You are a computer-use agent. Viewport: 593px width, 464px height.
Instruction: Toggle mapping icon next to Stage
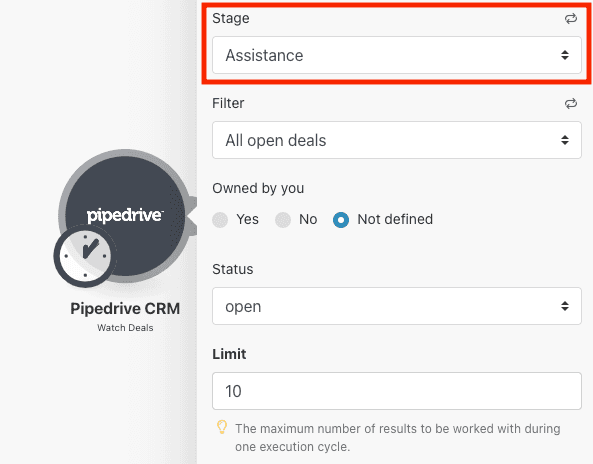point(571,19)
